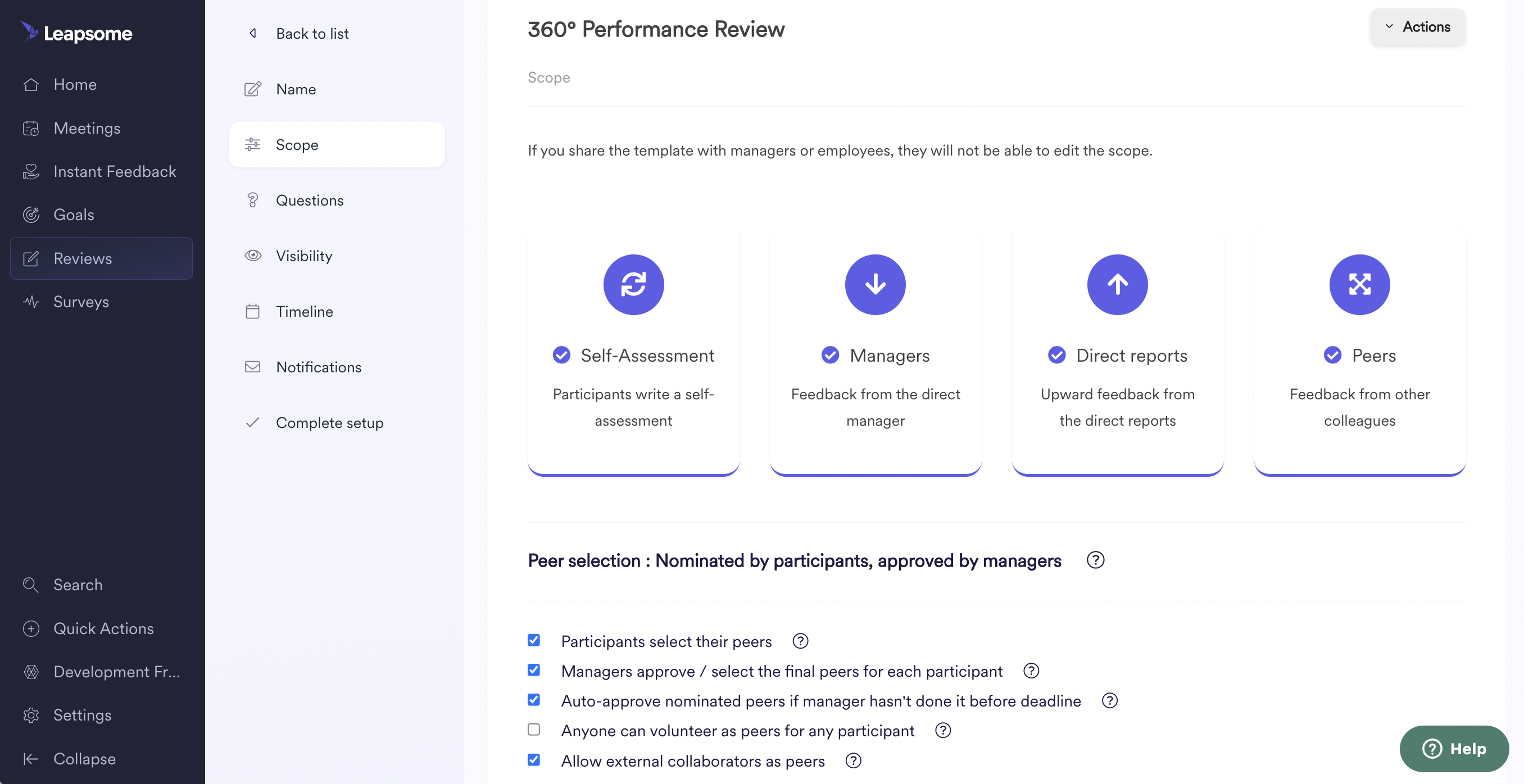Open the Actions dropdown
Viewport: 1524px width, 784px height.
(1417, 26)
